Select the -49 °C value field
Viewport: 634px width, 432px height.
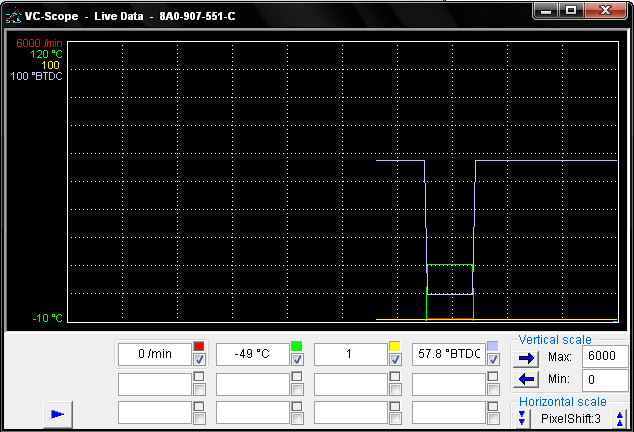click(251, 354)
